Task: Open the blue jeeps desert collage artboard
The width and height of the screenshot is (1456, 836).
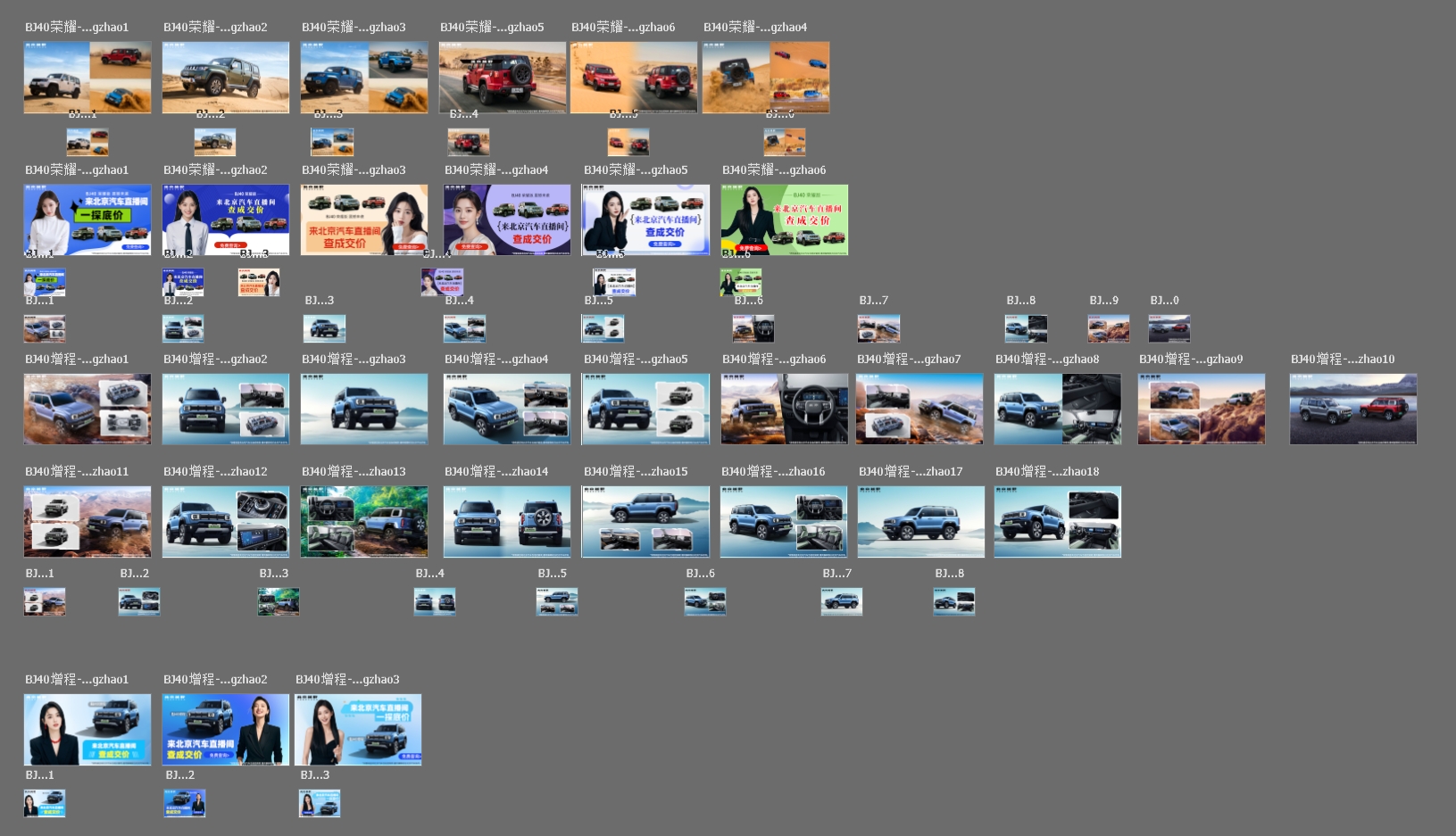Action: [x=364, y=78]
